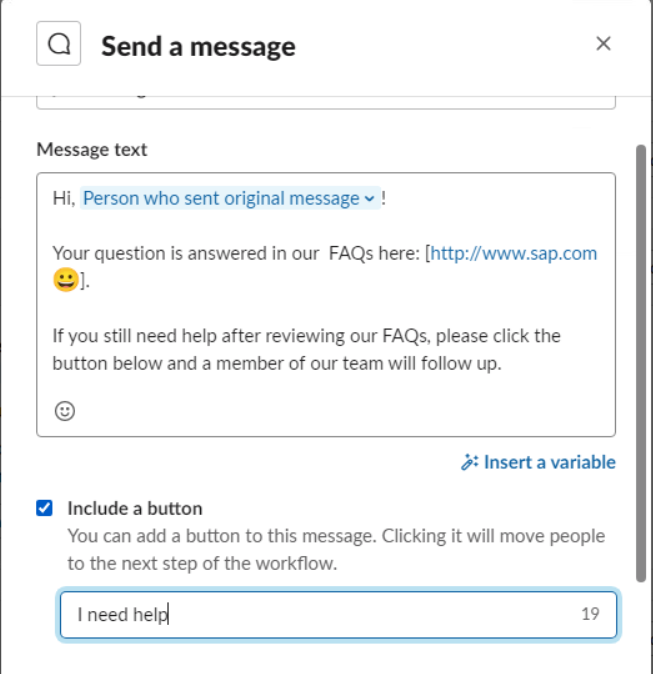
Task: Click the button description helper text
Action: 336,550
